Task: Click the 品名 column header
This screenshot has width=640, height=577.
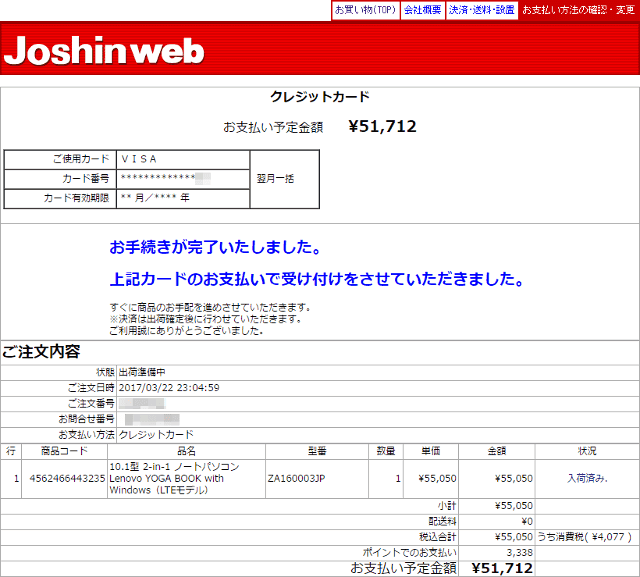Action: pyautogui.click(x=187, y=451)
